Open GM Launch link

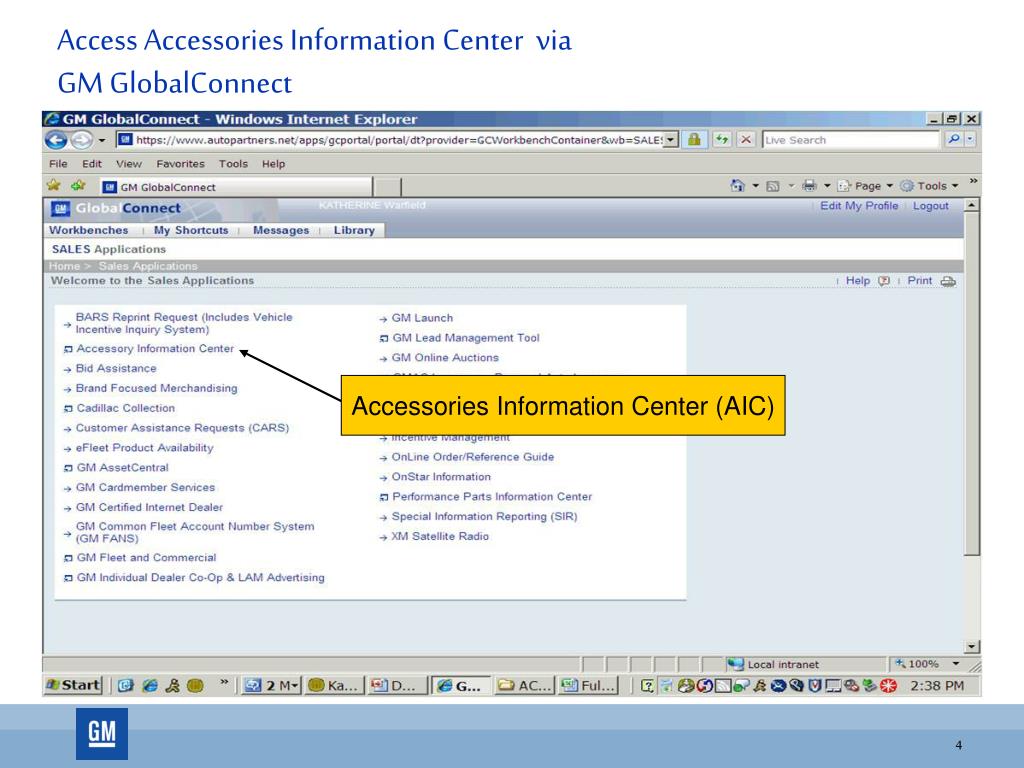pos(422,318)
